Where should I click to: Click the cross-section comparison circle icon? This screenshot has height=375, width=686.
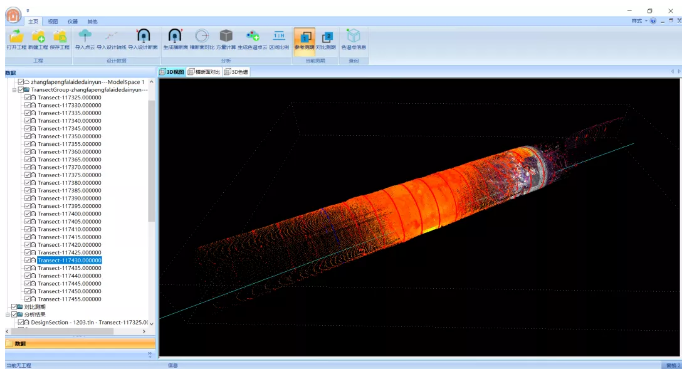click(x=202, y=36)
